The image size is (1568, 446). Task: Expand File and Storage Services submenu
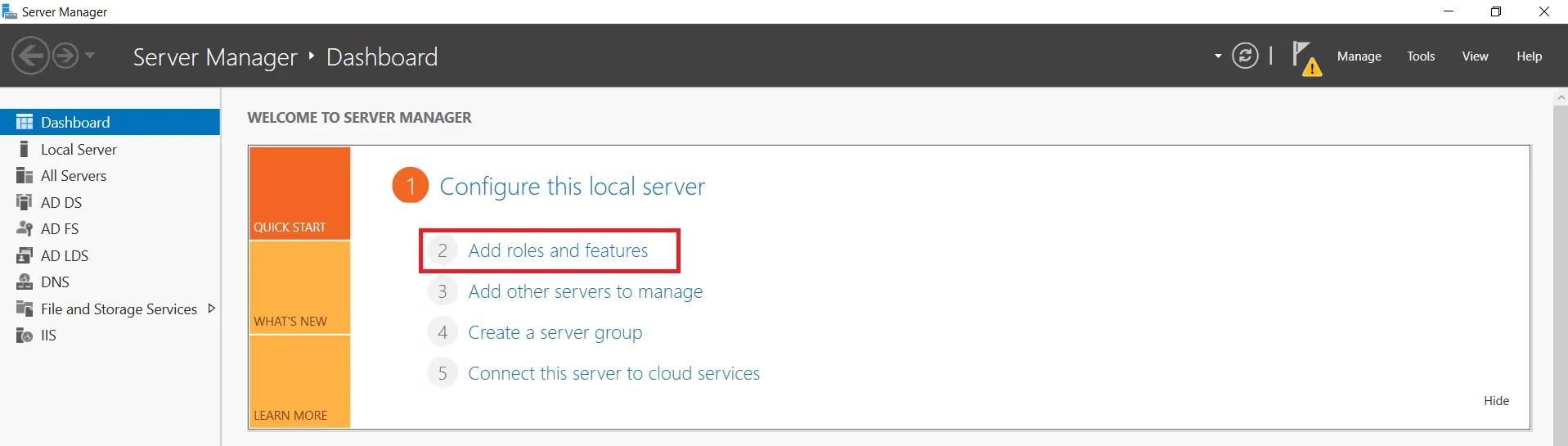tap(212, 309)
